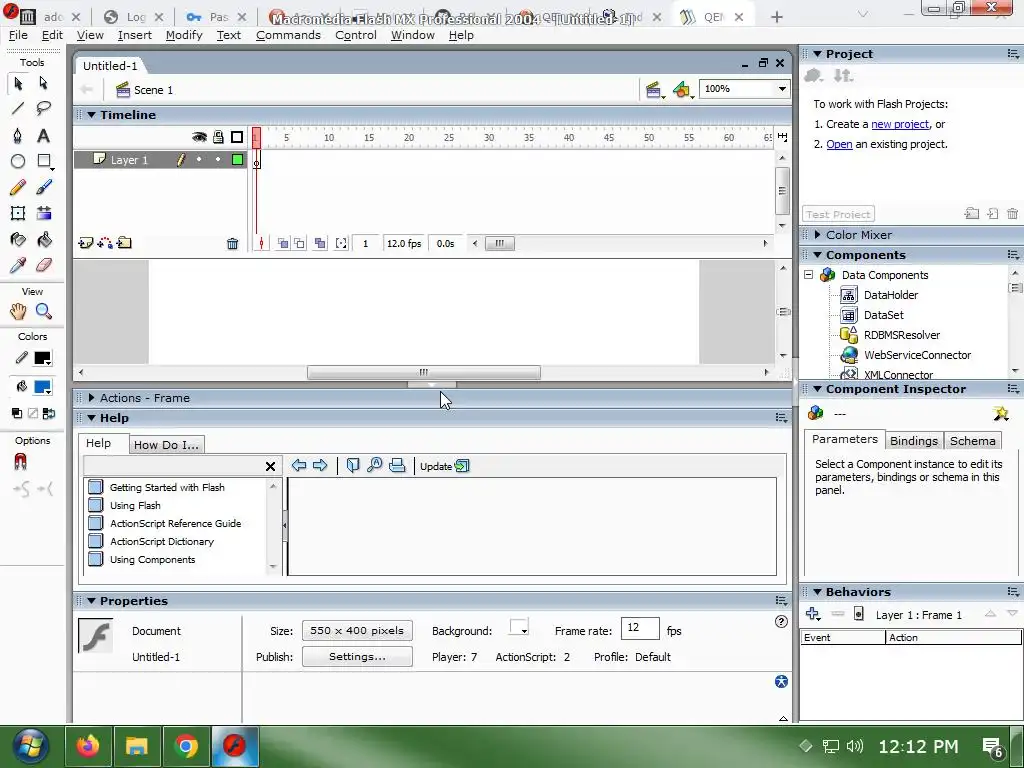The width and height of the screenshot is (1024, 768).
Task: Select the Text tool
Action: 44,135
